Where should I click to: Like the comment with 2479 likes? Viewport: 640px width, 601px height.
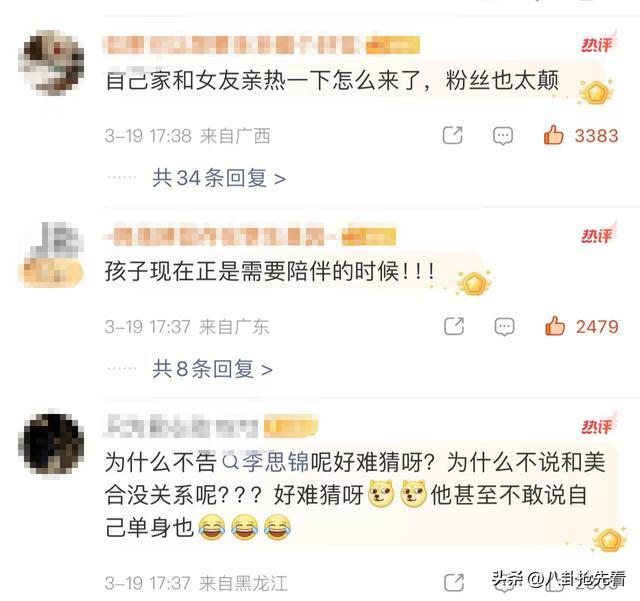[x=555, y=326]
